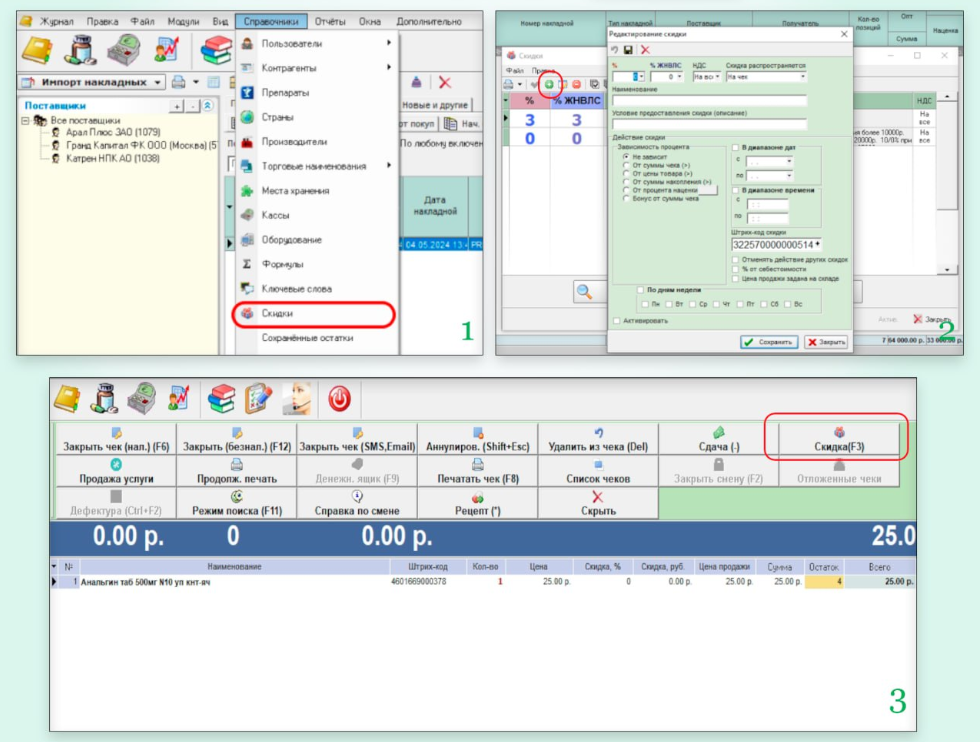980x742 pixels.
Task: Click the floppy disk save icon in dialog
Action: point(627,49)
